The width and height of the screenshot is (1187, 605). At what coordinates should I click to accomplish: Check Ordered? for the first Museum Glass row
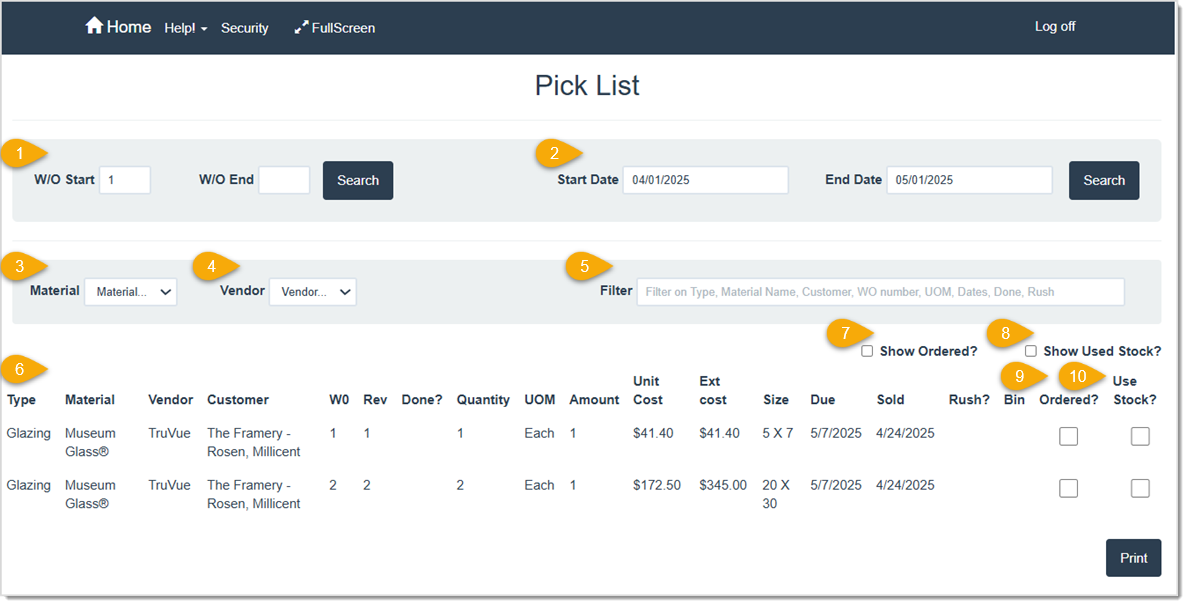1067,436
